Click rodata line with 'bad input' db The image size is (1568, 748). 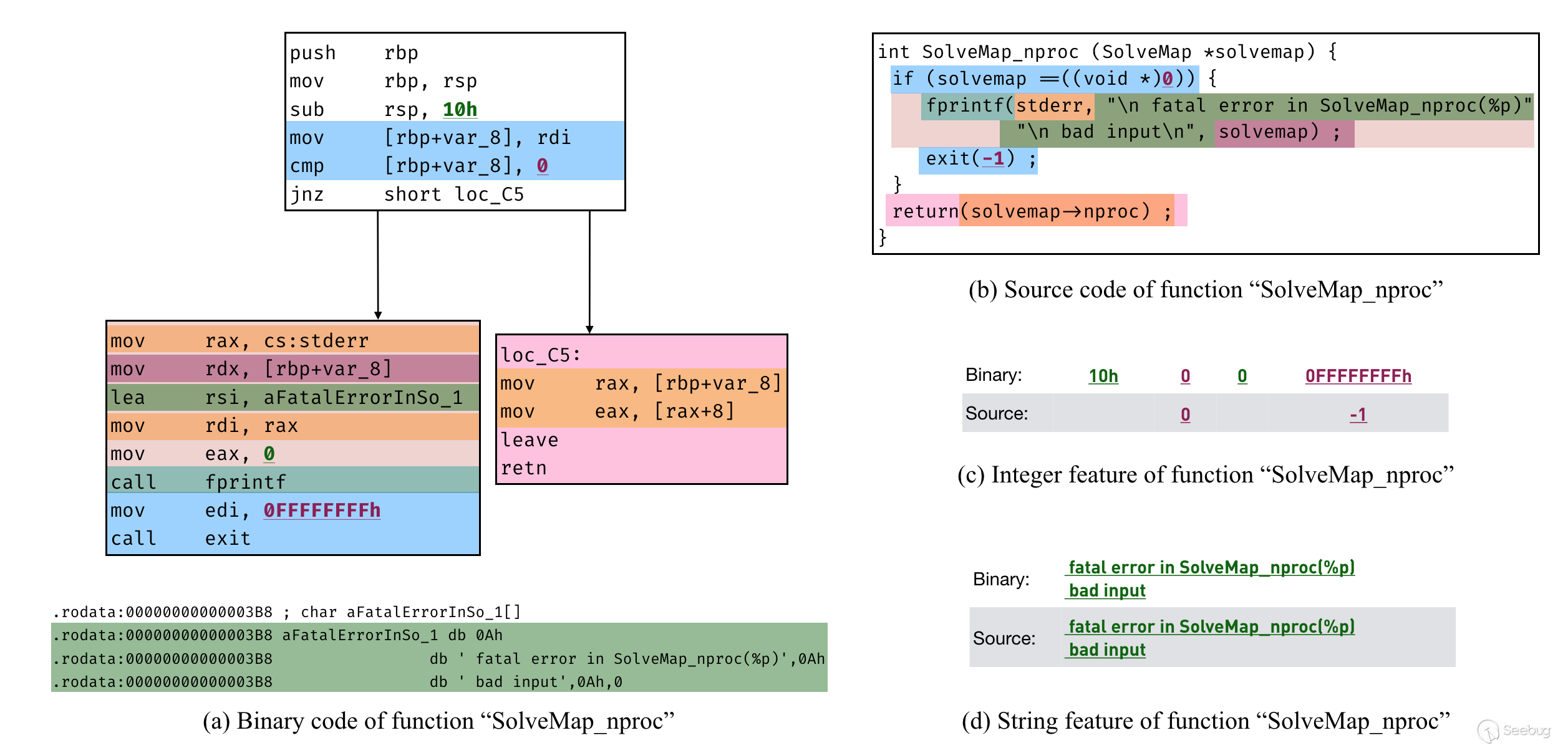[x=439, y=682]
